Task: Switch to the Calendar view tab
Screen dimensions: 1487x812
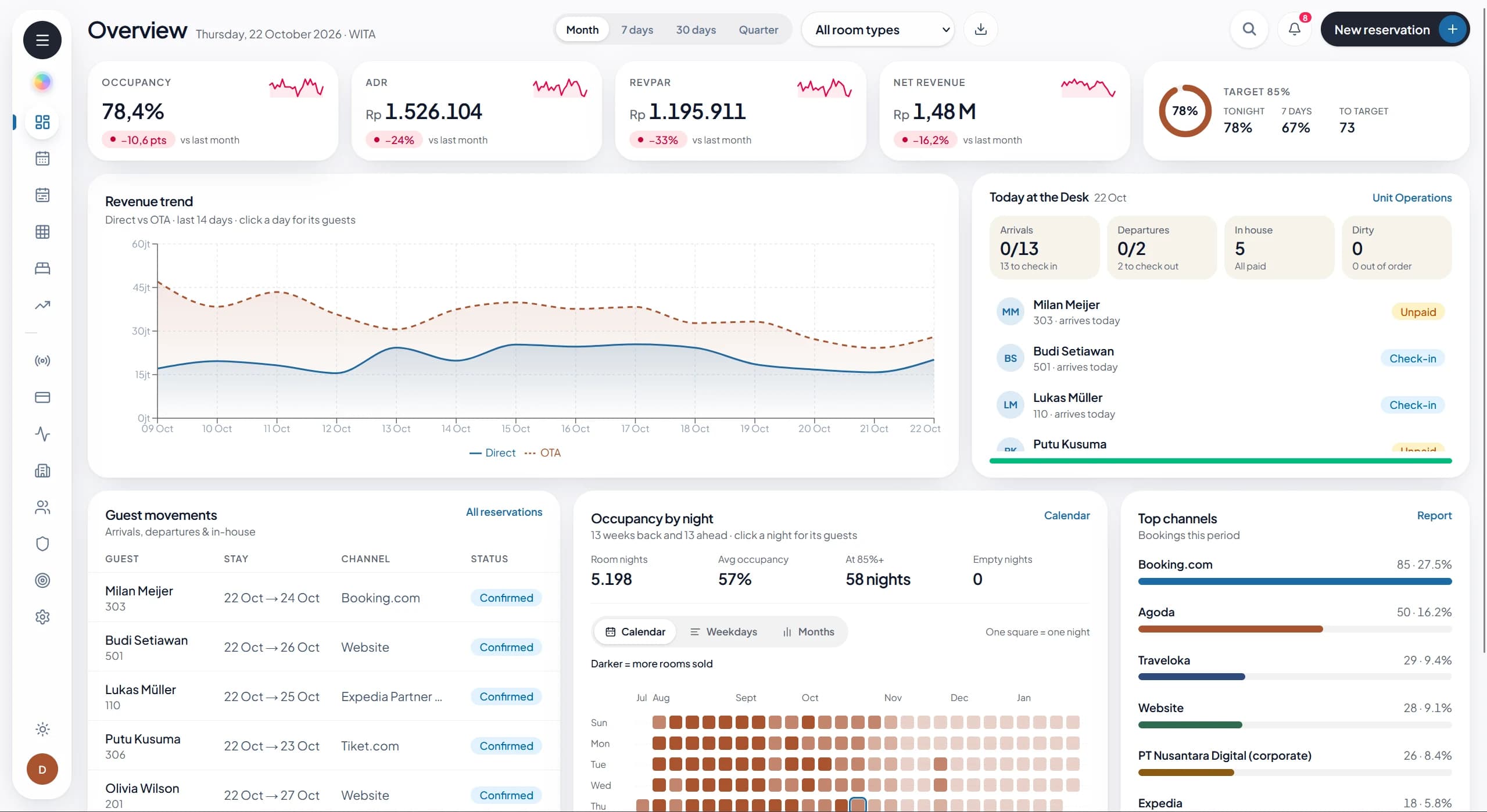Action: pyautogui.click(x=635, y=632)
